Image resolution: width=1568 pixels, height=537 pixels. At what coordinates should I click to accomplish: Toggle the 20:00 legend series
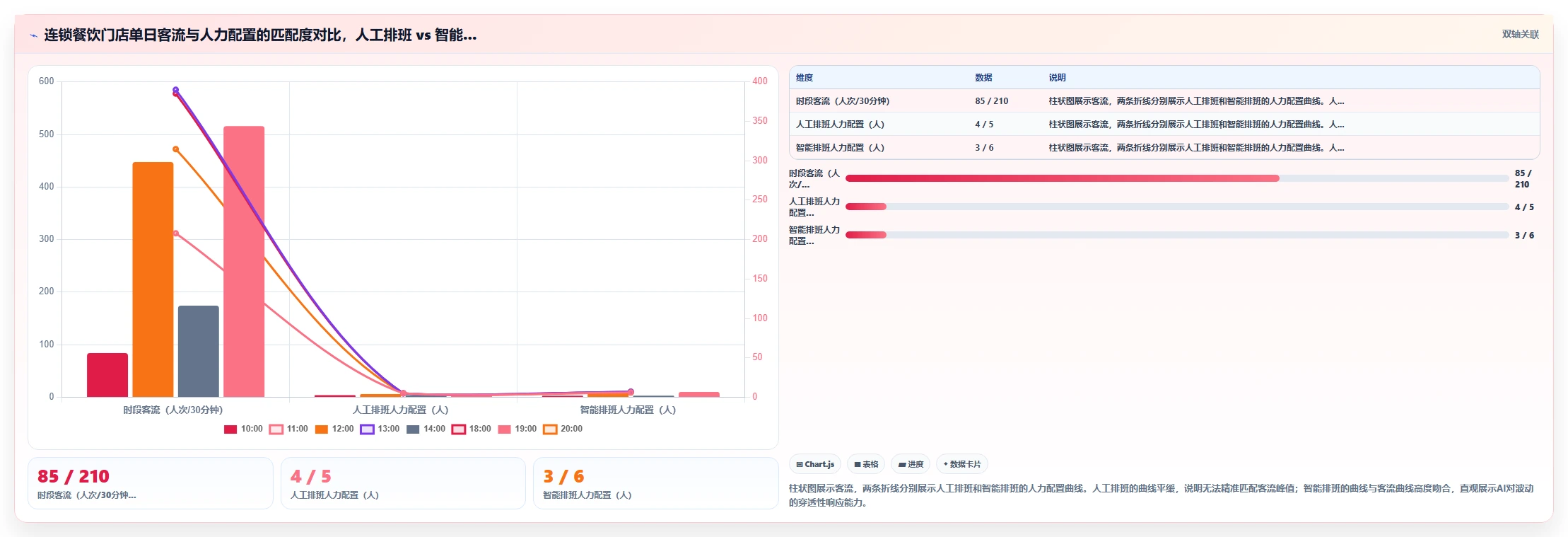click(x=563, y=429)
